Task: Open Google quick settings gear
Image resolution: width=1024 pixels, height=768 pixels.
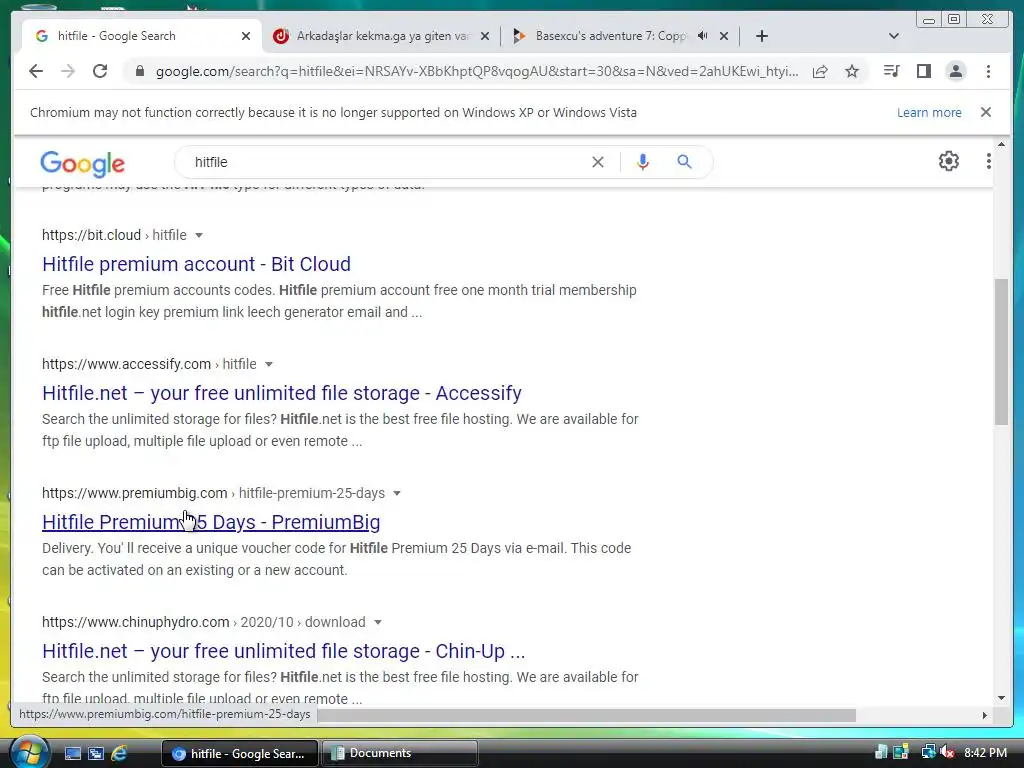Action: 948,161
